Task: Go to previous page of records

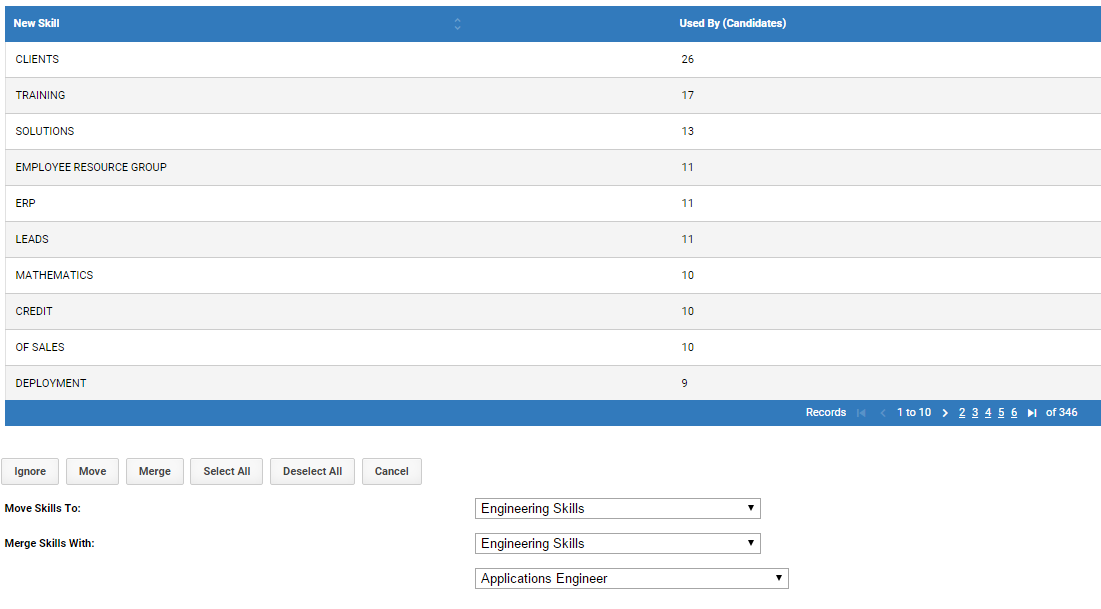Action: click(x=883, y=413)
